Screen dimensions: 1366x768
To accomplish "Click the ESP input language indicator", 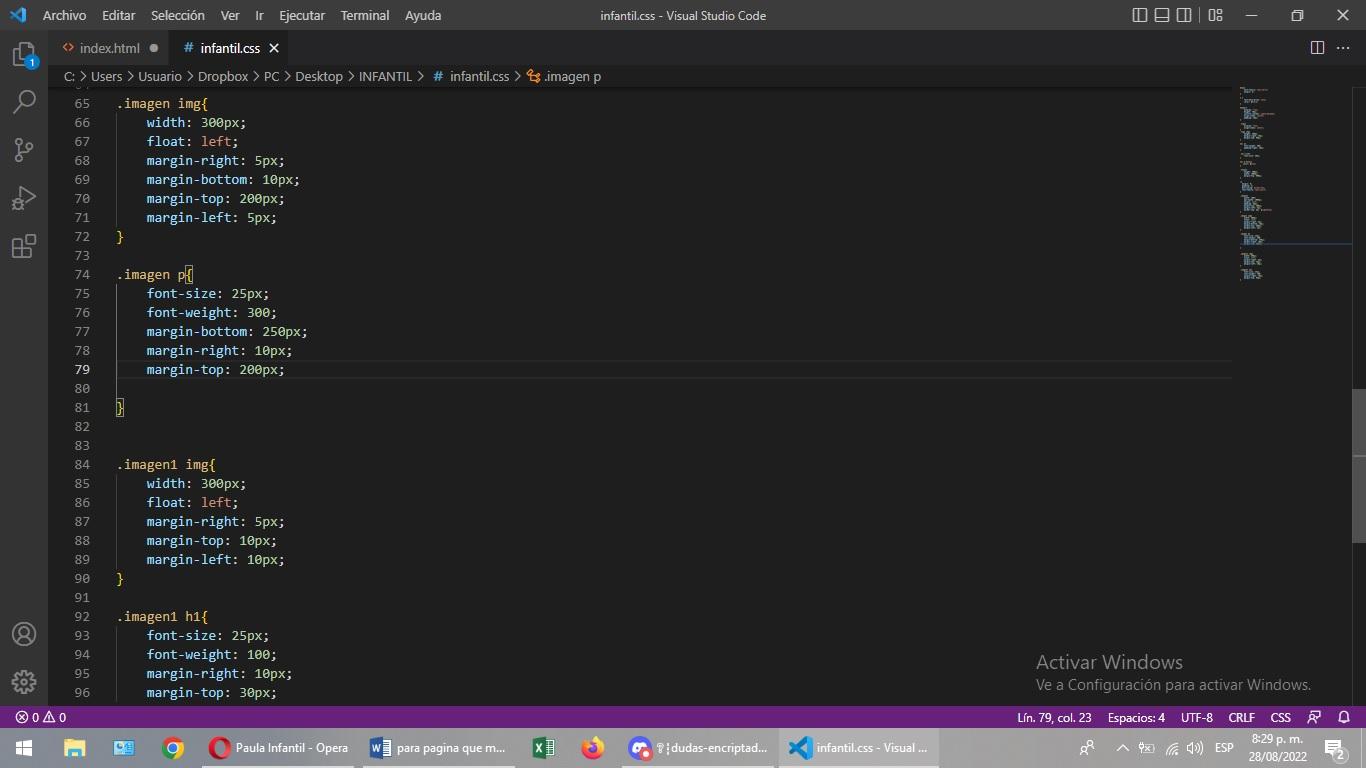I will (1224, 748).
